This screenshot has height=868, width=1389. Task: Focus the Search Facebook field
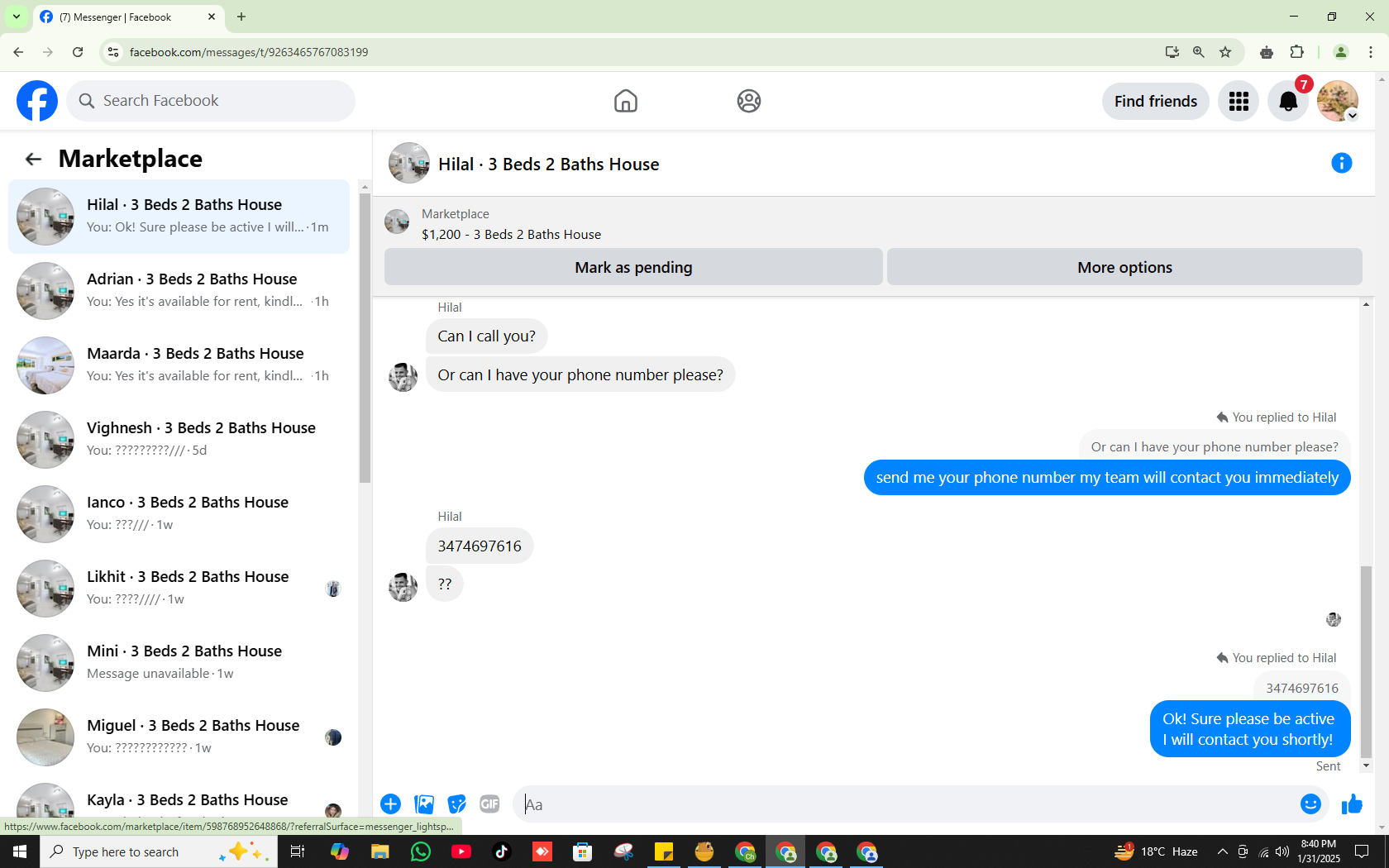point(211,101)
